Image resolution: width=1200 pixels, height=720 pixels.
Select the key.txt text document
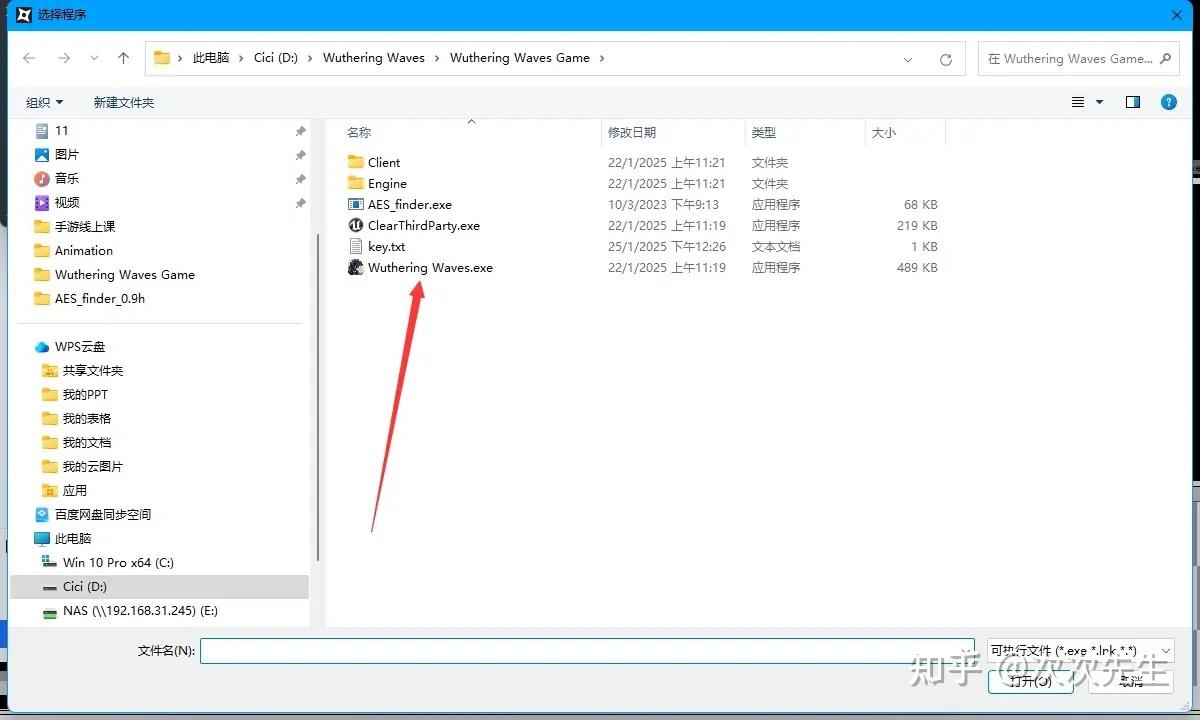[x=386, y=247]
